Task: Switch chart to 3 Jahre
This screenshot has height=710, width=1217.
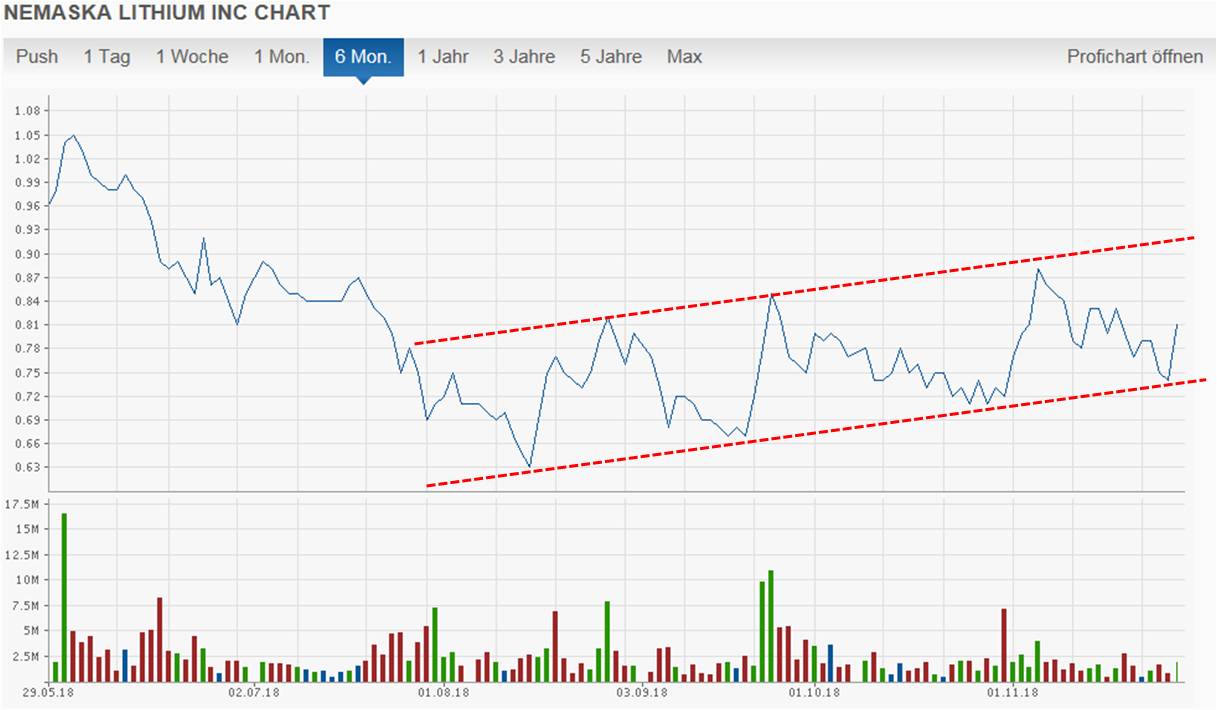Action: pos(524,57)
